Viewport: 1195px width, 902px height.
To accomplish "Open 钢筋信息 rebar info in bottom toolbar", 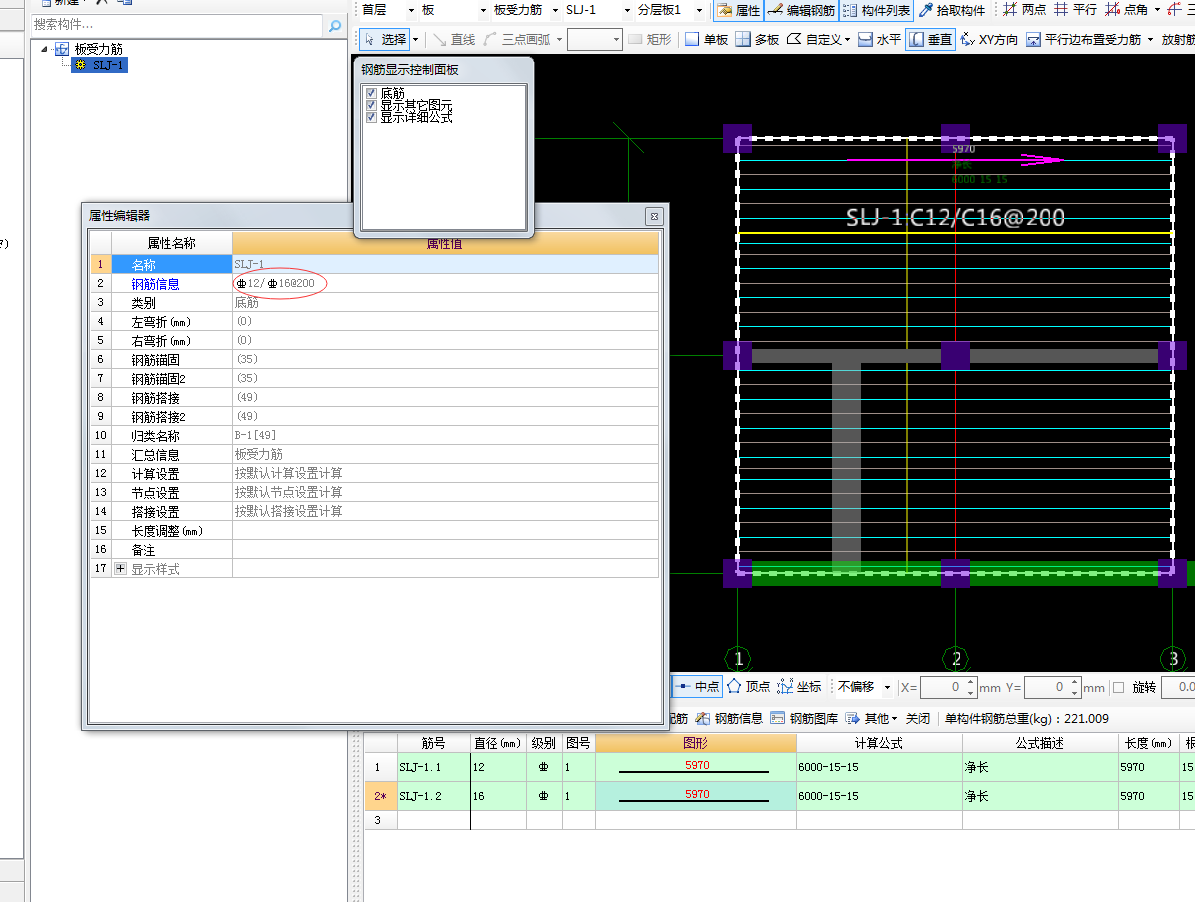I will [729, 718].
